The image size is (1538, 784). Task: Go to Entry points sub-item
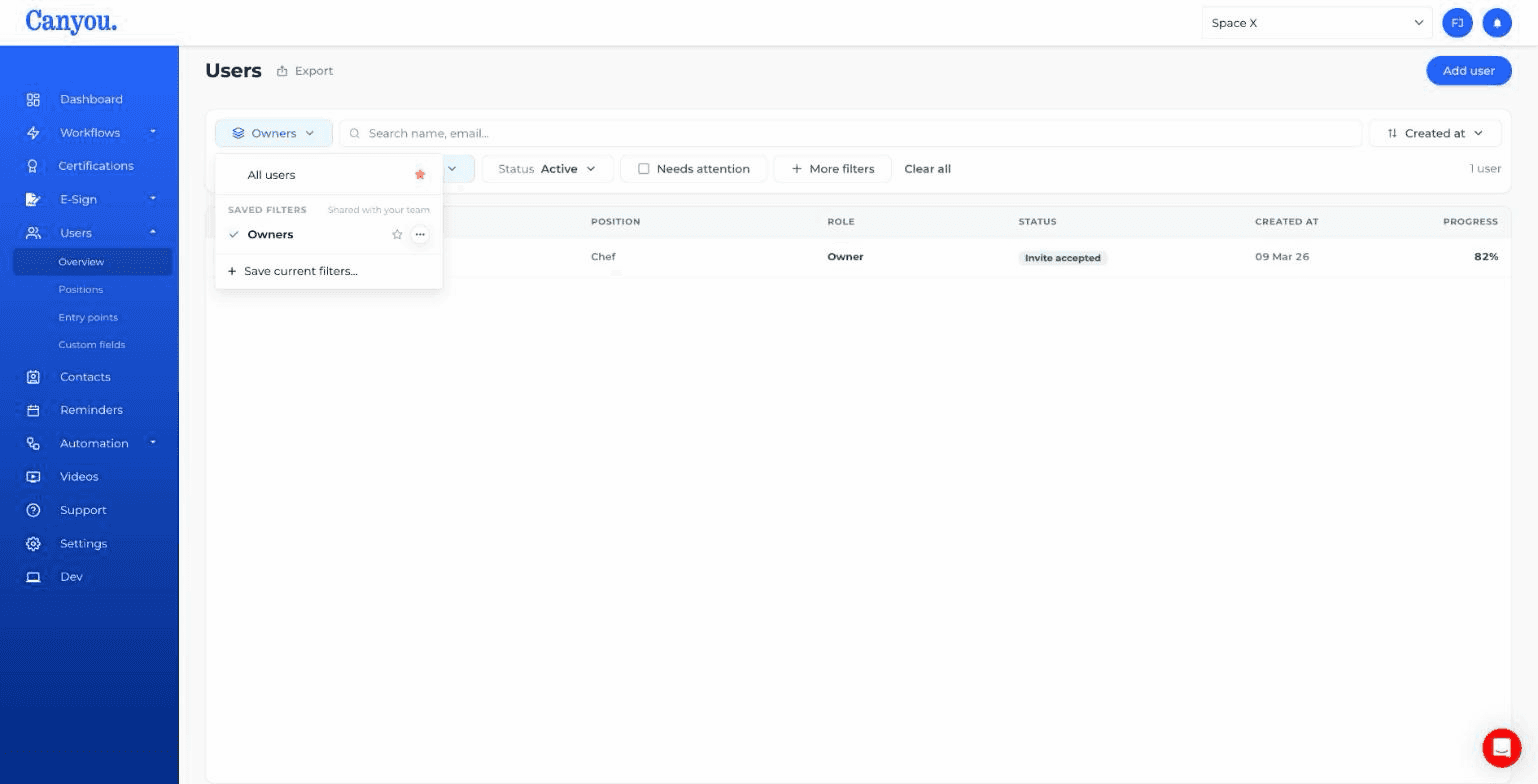click(88, 317)
